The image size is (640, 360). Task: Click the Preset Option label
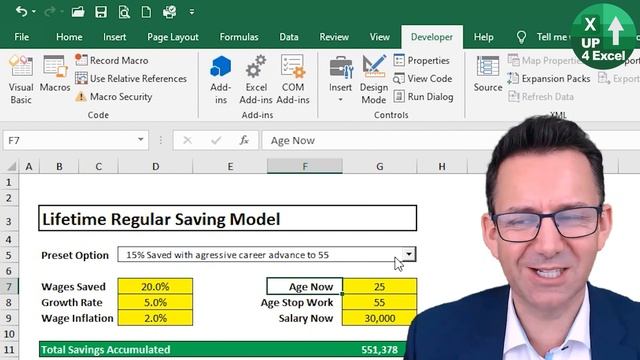tap(75, 255)
